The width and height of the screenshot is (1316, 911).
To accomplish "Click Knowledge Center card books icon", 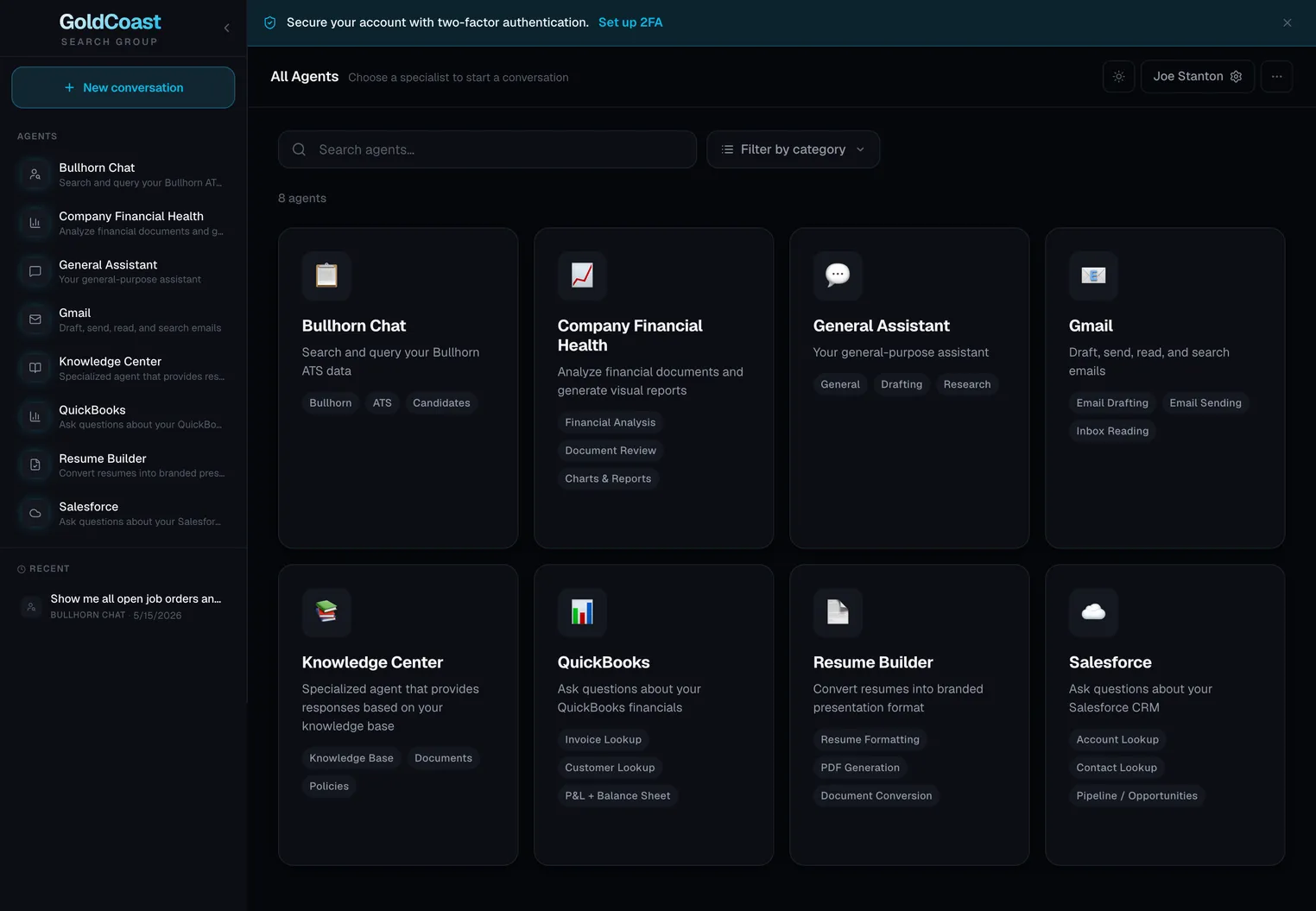I will tap(326, 612).
